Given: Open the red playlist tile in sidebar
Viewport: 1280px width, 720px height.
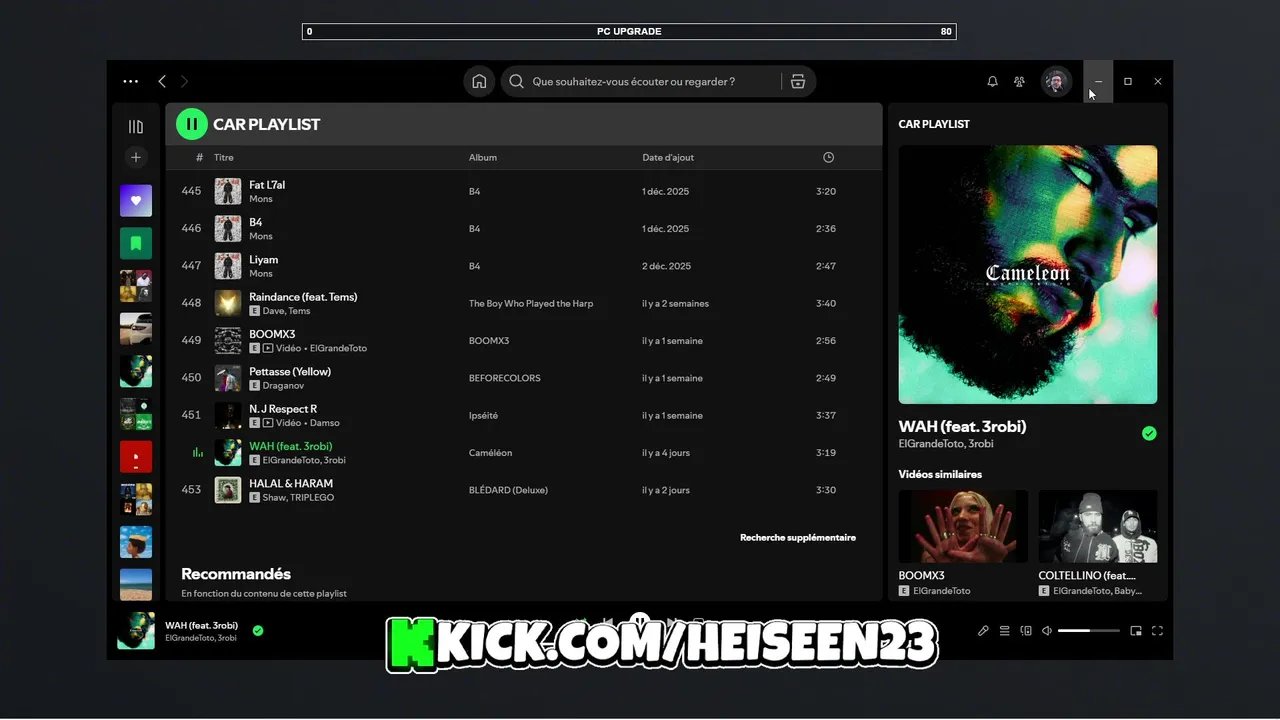Looking at the screenshot, I should click(x=136, y=456).
